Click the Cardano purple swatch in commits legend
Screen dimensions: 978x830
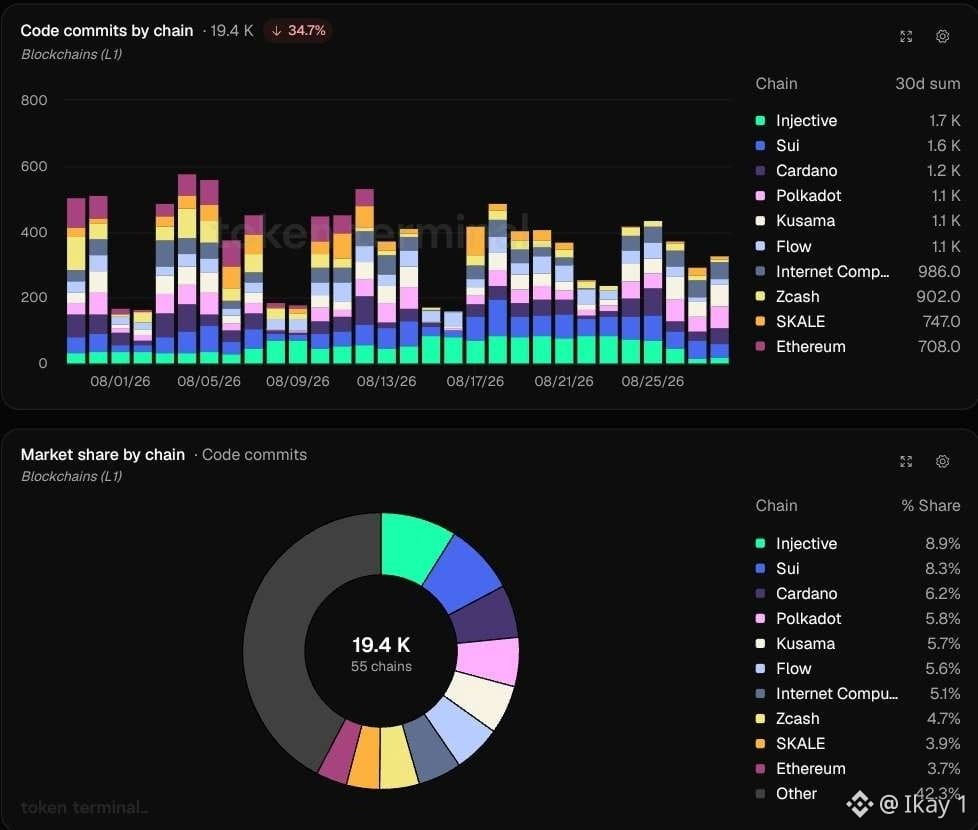tap(760, 170)
